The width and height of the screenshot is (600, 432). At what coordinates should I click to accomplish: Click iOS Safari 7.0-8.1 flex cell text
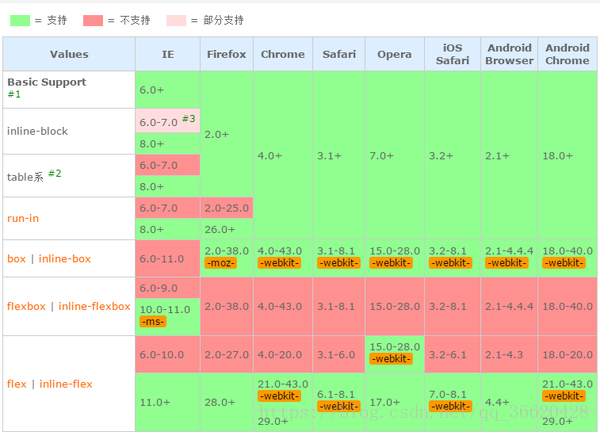[448, 395]
